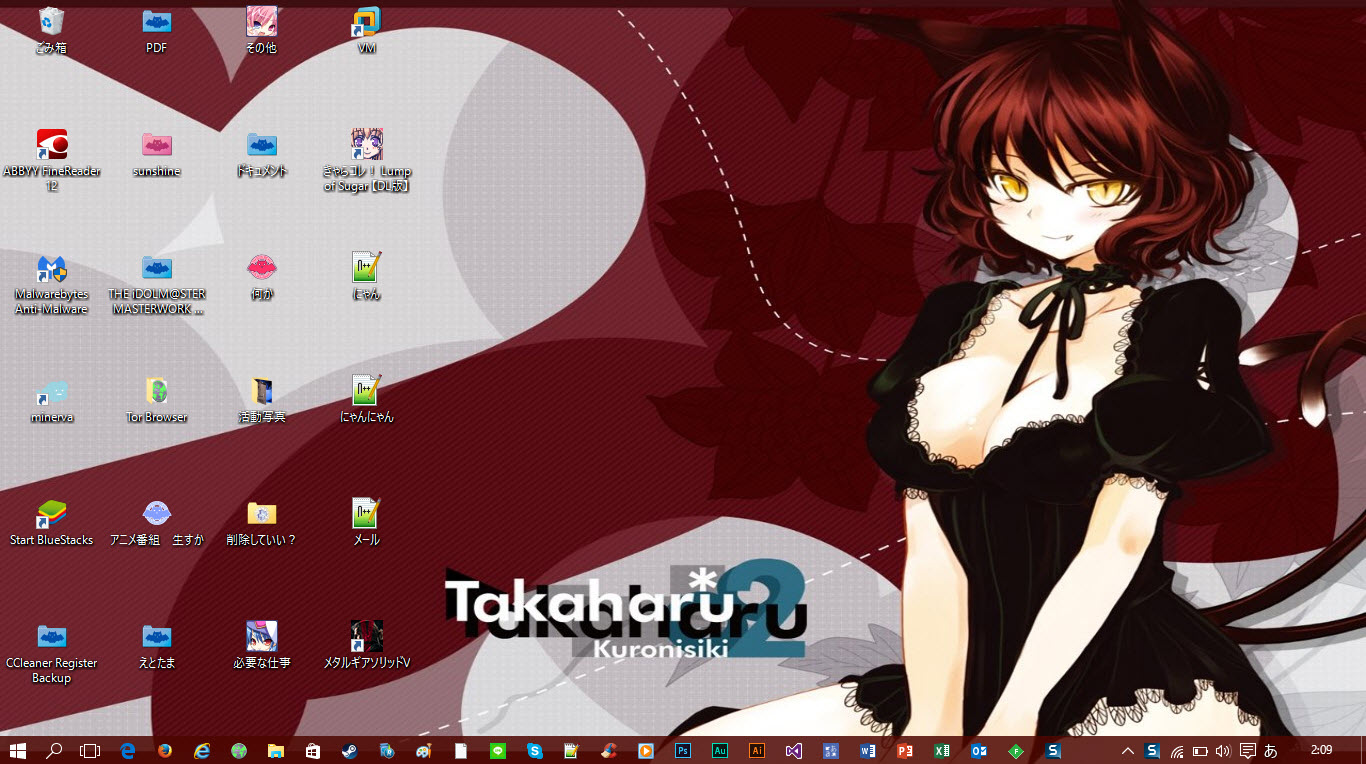Click the taskbar search magnifier
1366x764 pixels.
click(54, 750)
